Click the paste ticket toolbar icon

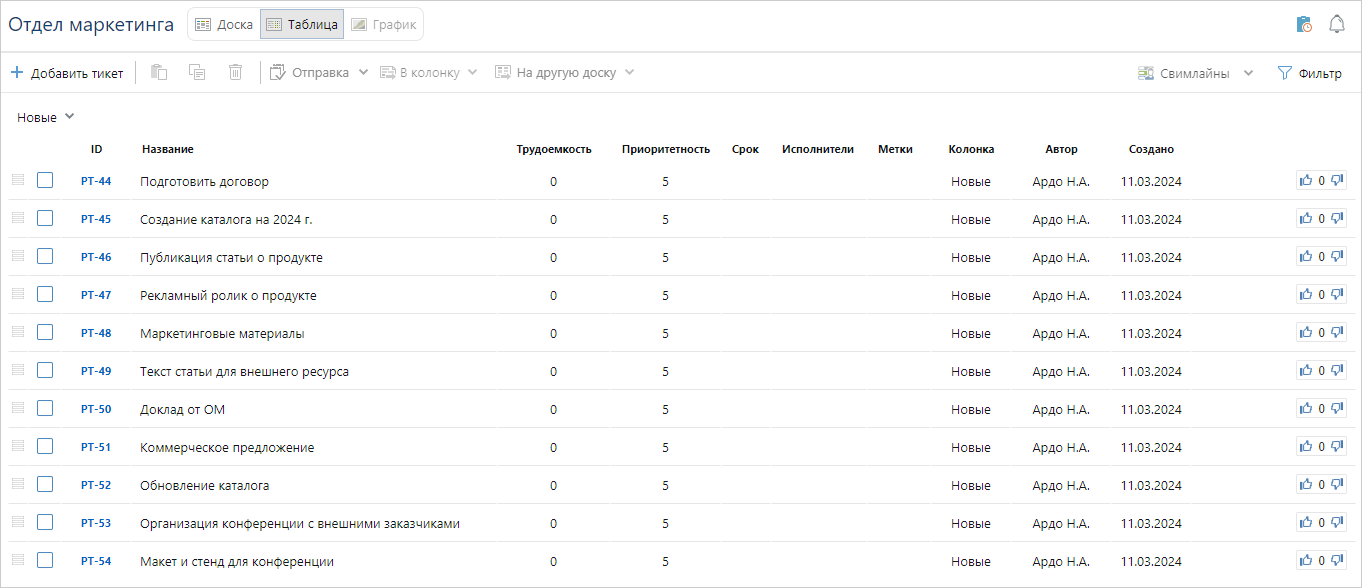coord(159,72)
